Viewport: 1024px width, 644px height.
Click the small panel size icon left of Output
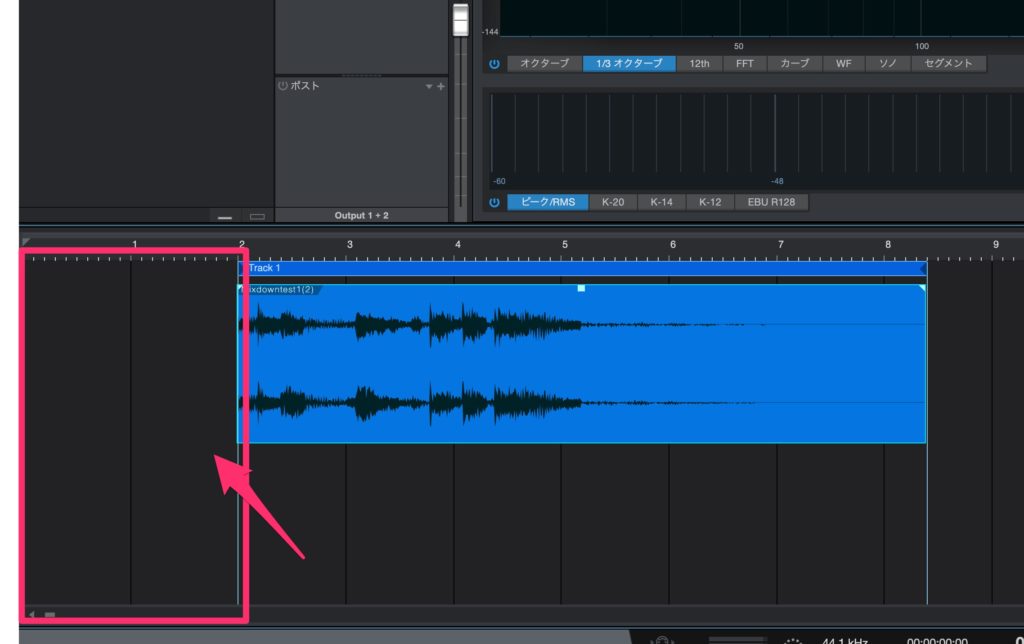pyautogui.click(x=225, y=216)
